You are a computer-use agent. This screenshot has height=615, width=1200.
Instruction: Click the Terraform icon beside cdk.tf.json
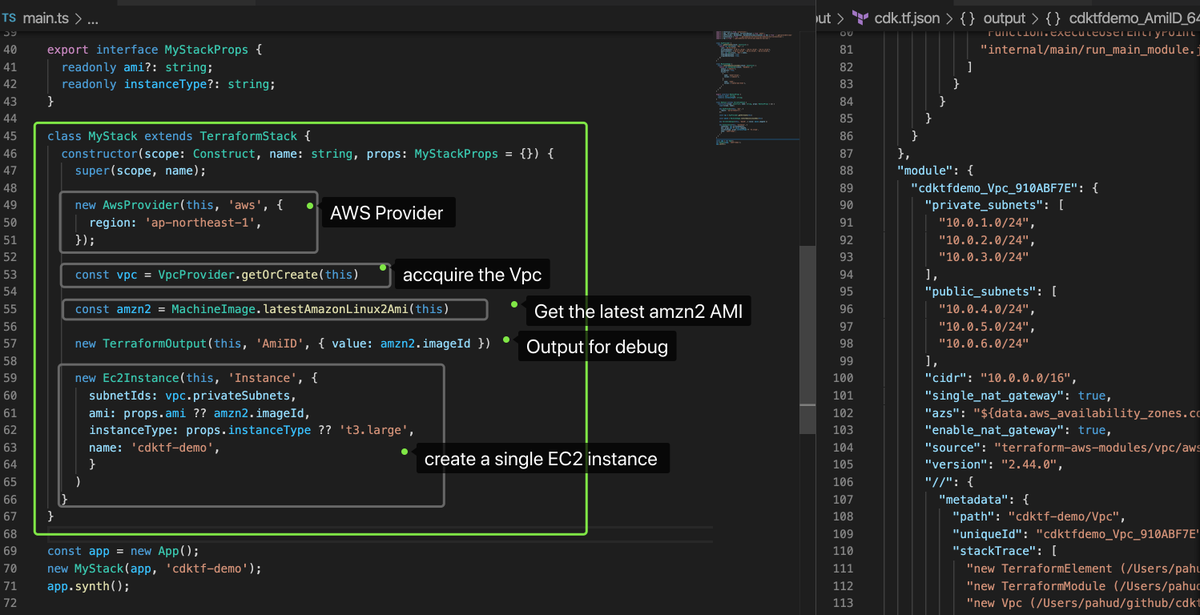point(862,17)
